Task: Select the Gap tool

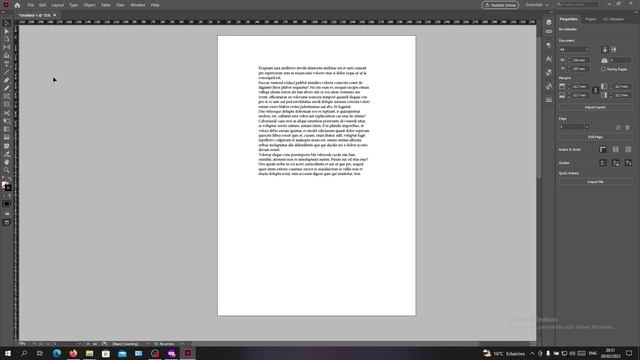Action: point(7,47)
